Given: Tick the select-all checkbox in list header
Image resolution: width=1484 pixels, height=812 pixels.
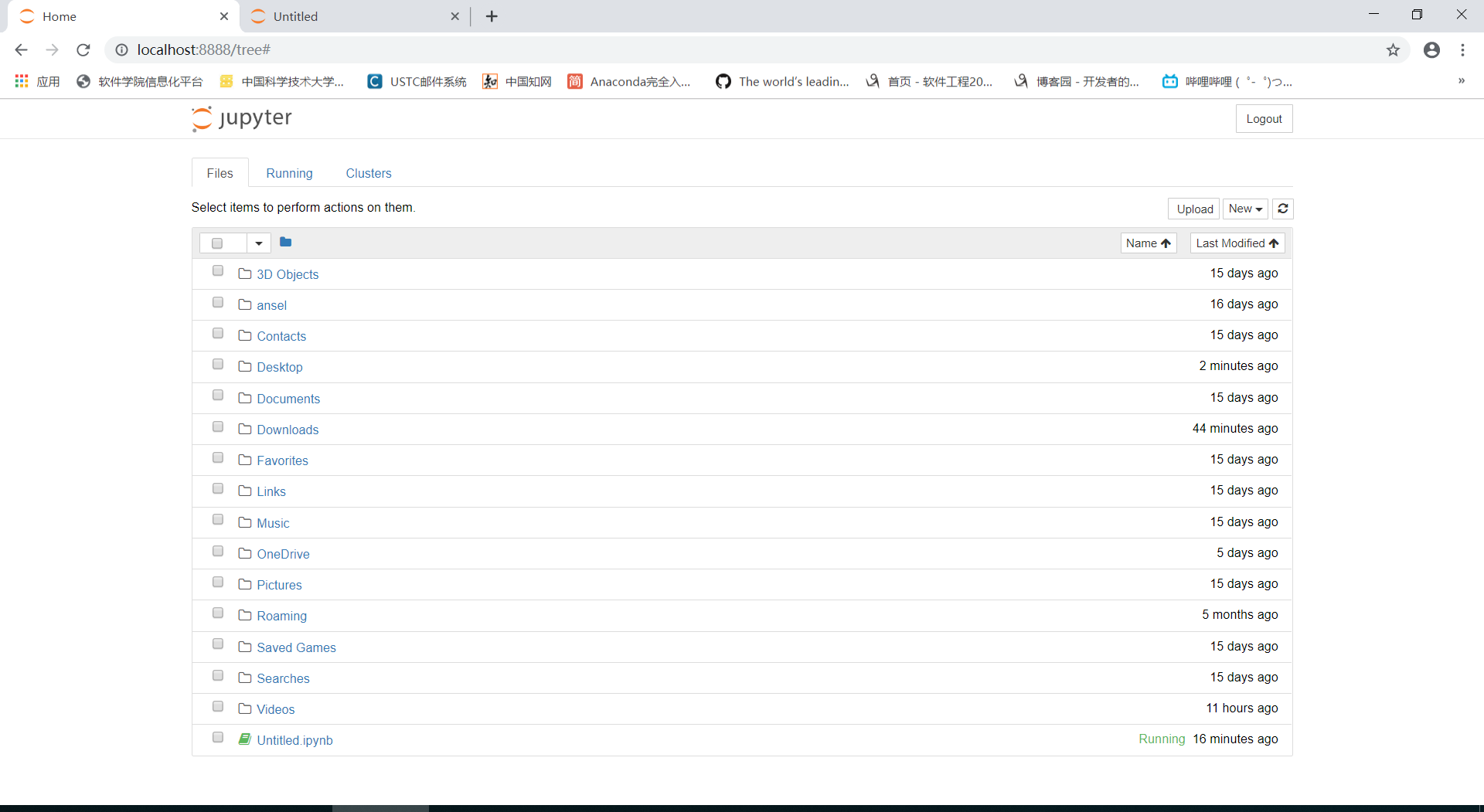Looking at the screenshot, I should tap(217, 243).
